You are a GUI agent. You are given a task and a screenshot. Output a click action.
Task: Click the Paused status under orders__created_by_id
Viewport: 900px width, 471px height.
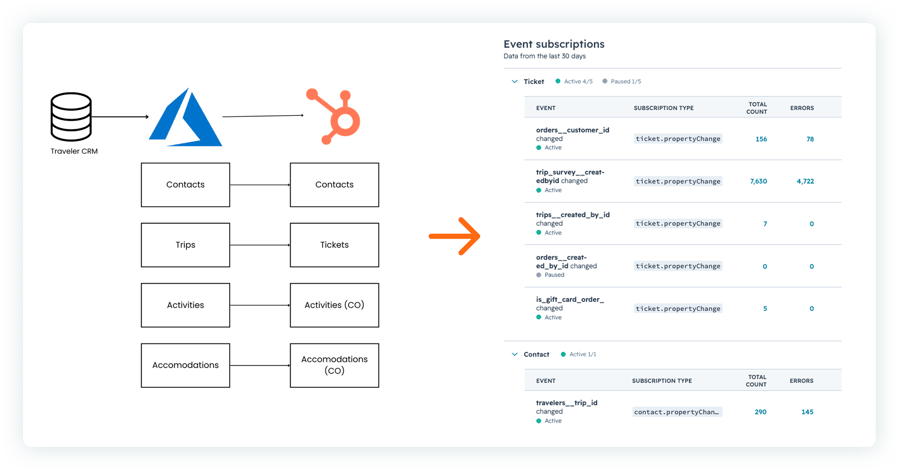(550, 275)
